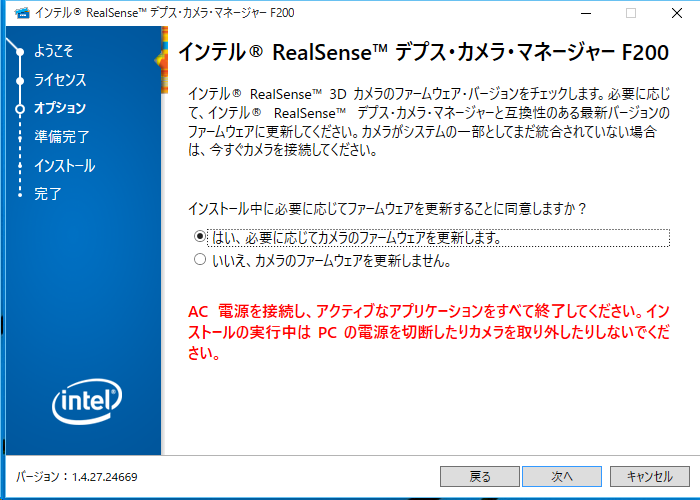
Task: Click the ようこそ step in sidebar
Action: [54, 51]
